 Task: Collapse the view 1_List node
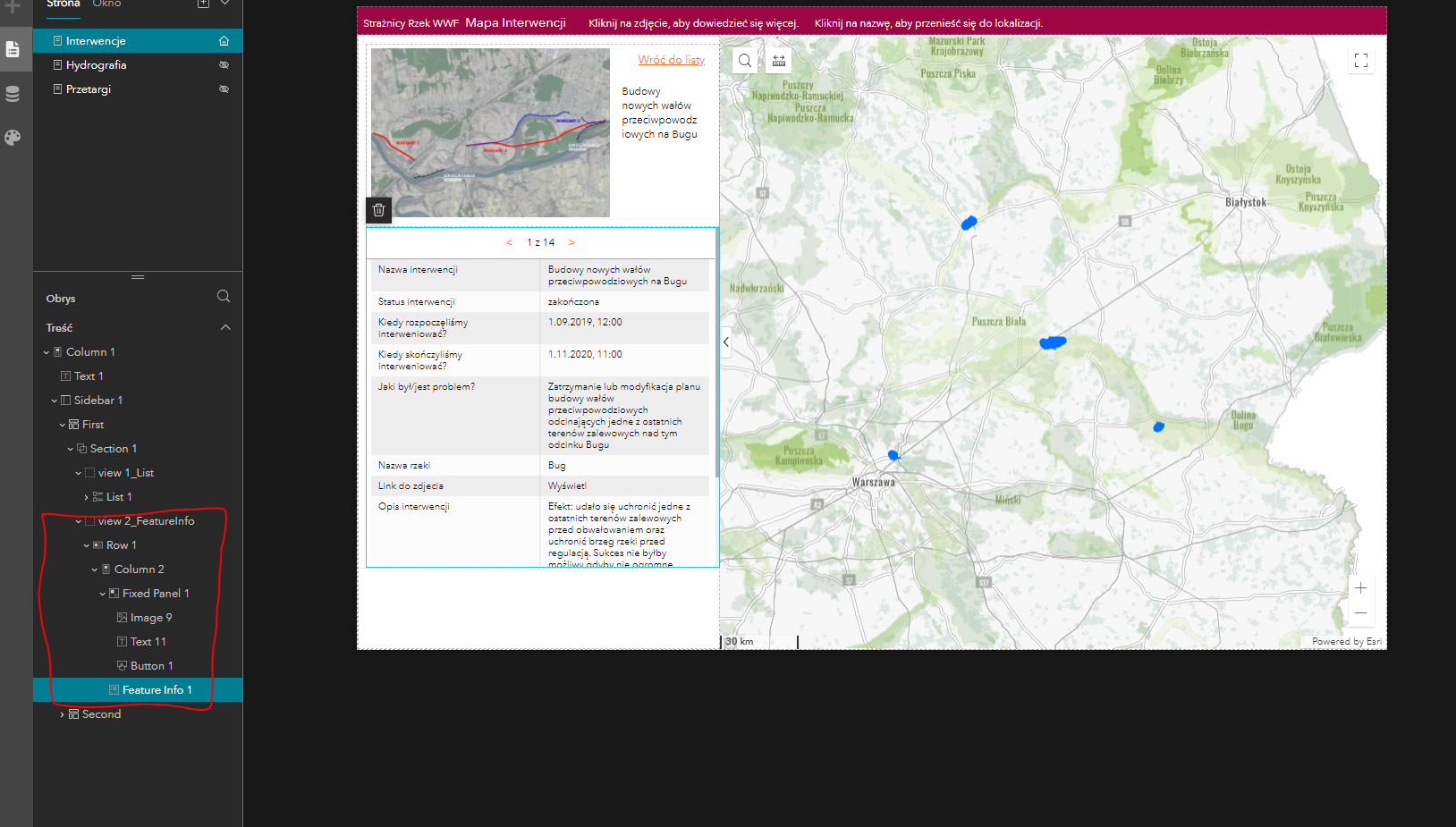[x=79, y=473]
